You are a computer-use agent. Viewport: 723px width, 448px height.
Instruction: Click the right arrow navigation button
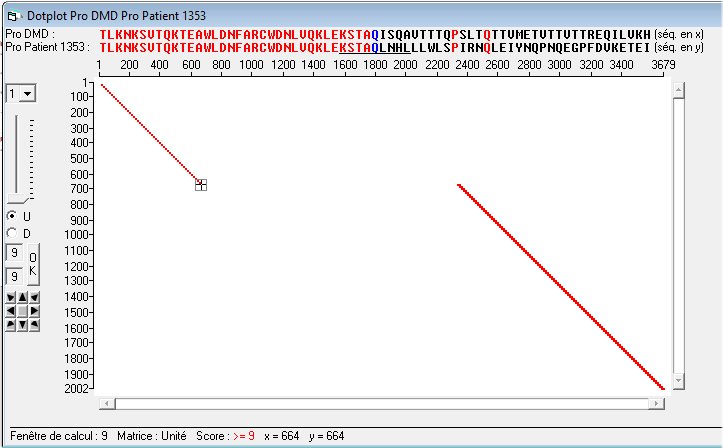click(34, 310)
